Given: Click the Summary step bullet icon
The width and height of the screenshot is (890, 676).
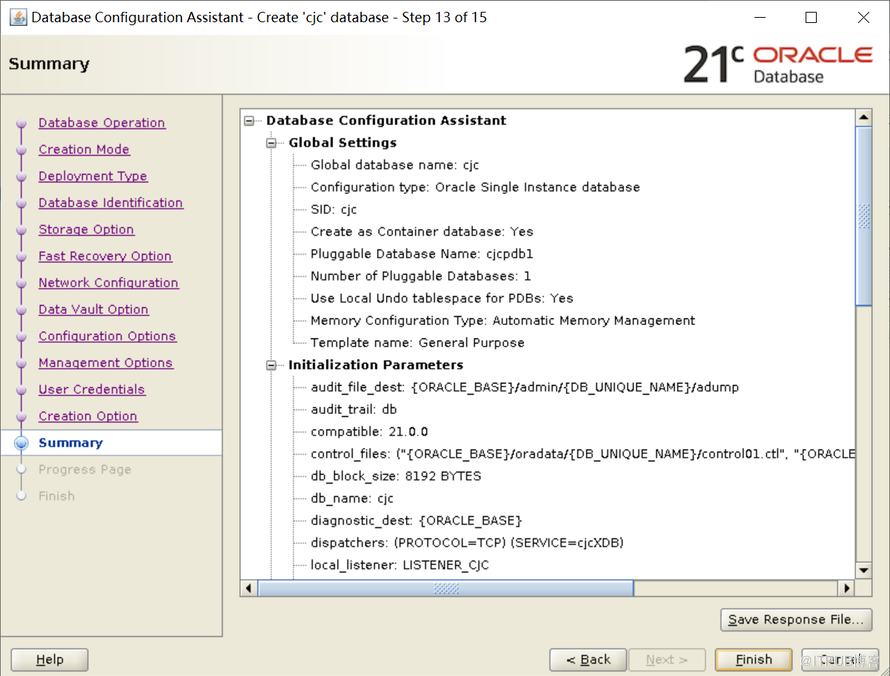Looking at the screenshot, I should [x=21, y=443].
